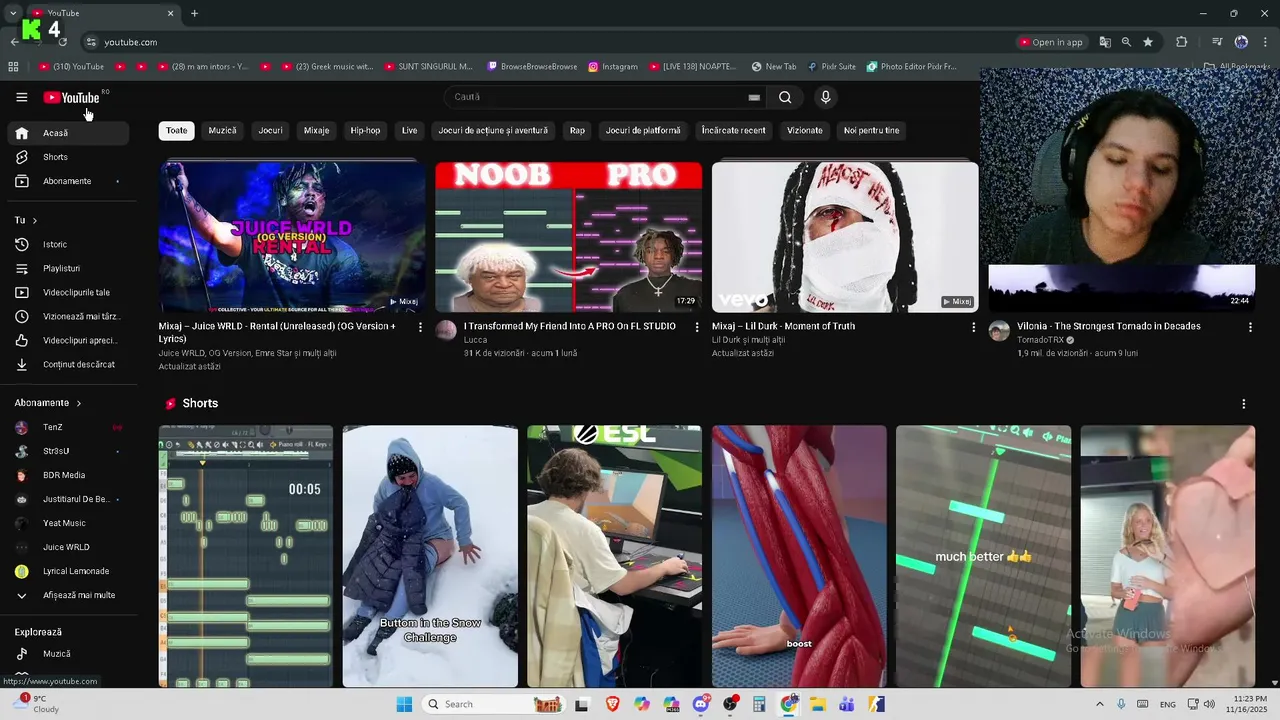The height and width of the screenshot is (720, 1280).
Task: Open Calculator from taskbar
Action: click(759, 704)
